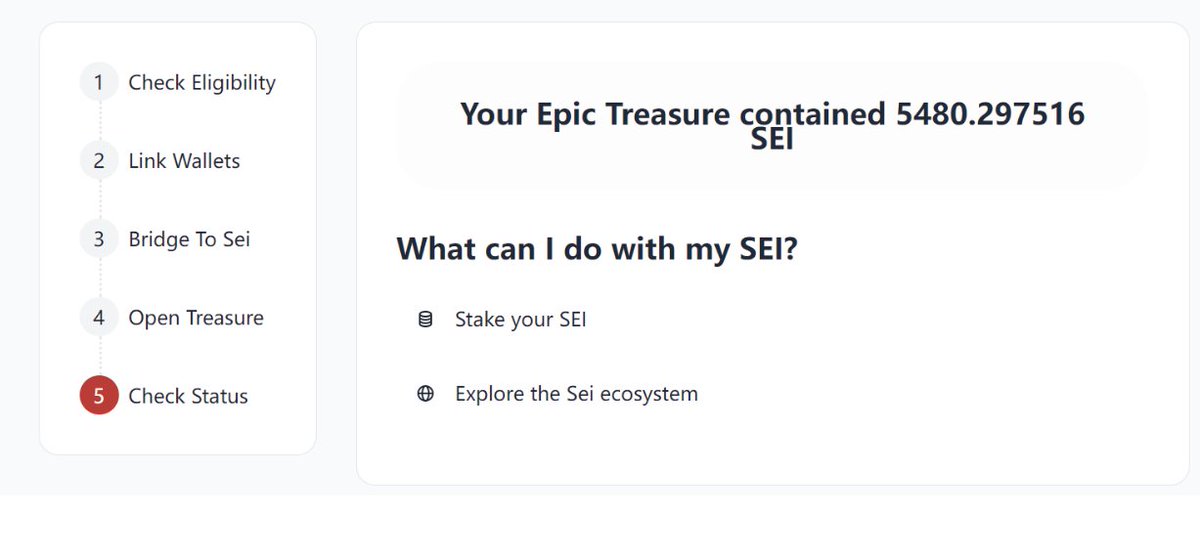Screen dimensions: 1200x557
Task: Click the red step 5 circle
Action: [x=99, y=396]
